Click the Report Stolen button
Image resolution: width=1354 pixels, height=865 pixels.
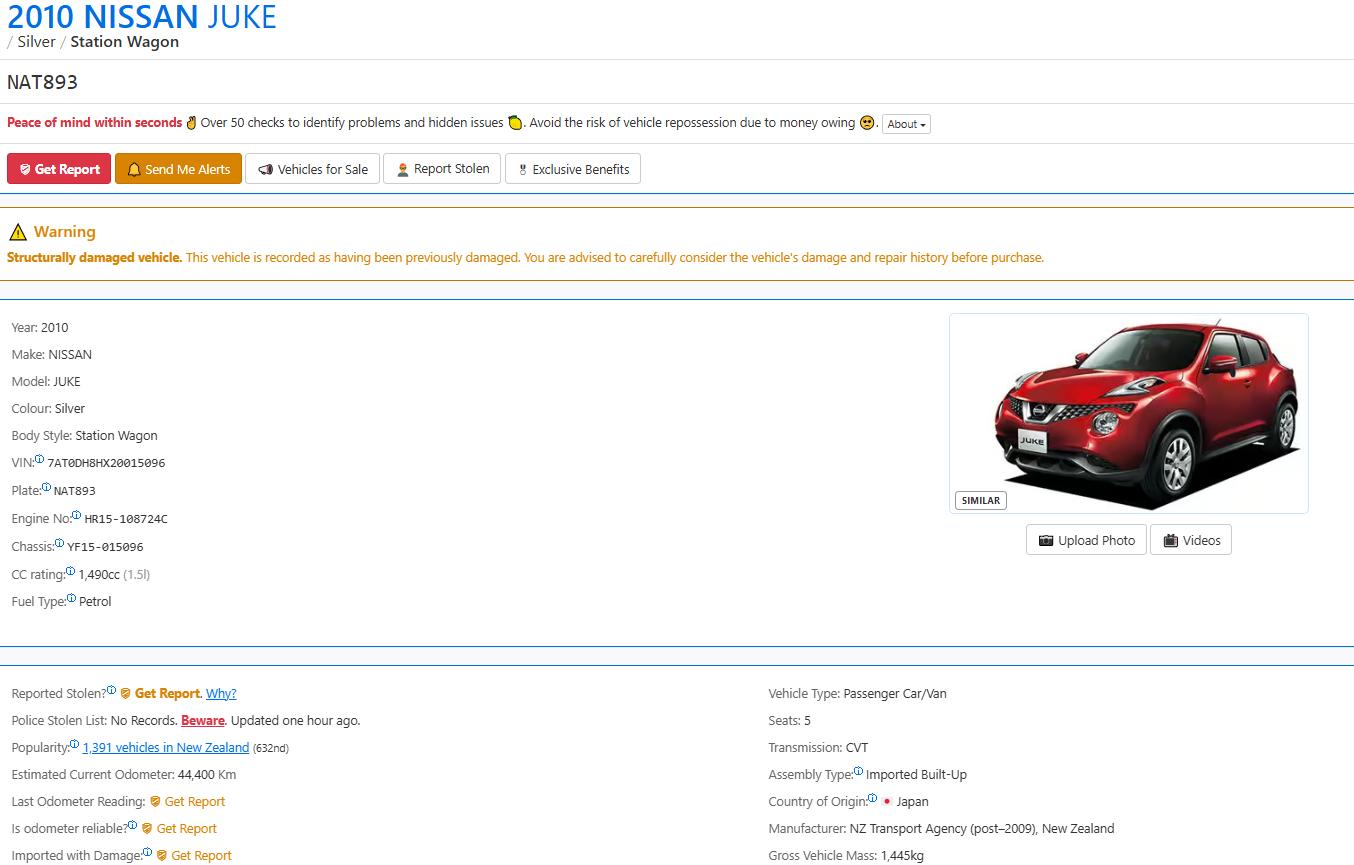point(442,169)
